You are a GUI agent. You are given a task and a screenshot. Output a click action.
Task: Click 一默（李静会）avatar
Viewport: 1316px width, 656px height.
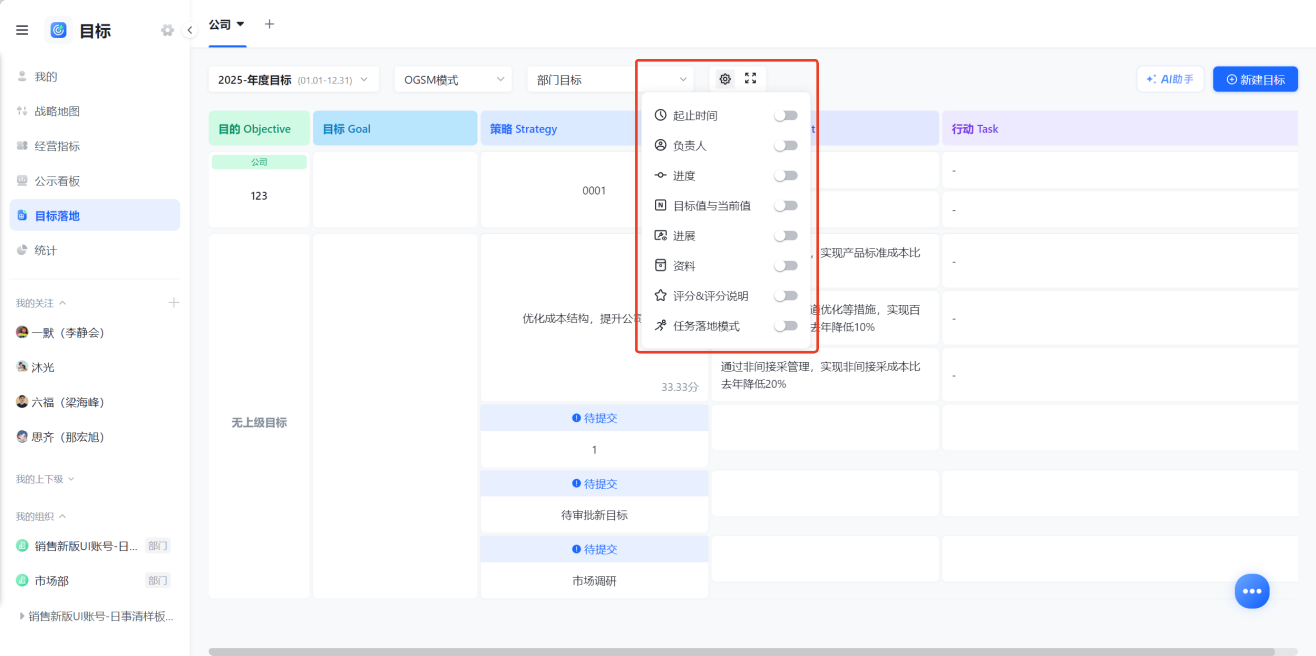(x=22, y=332)
